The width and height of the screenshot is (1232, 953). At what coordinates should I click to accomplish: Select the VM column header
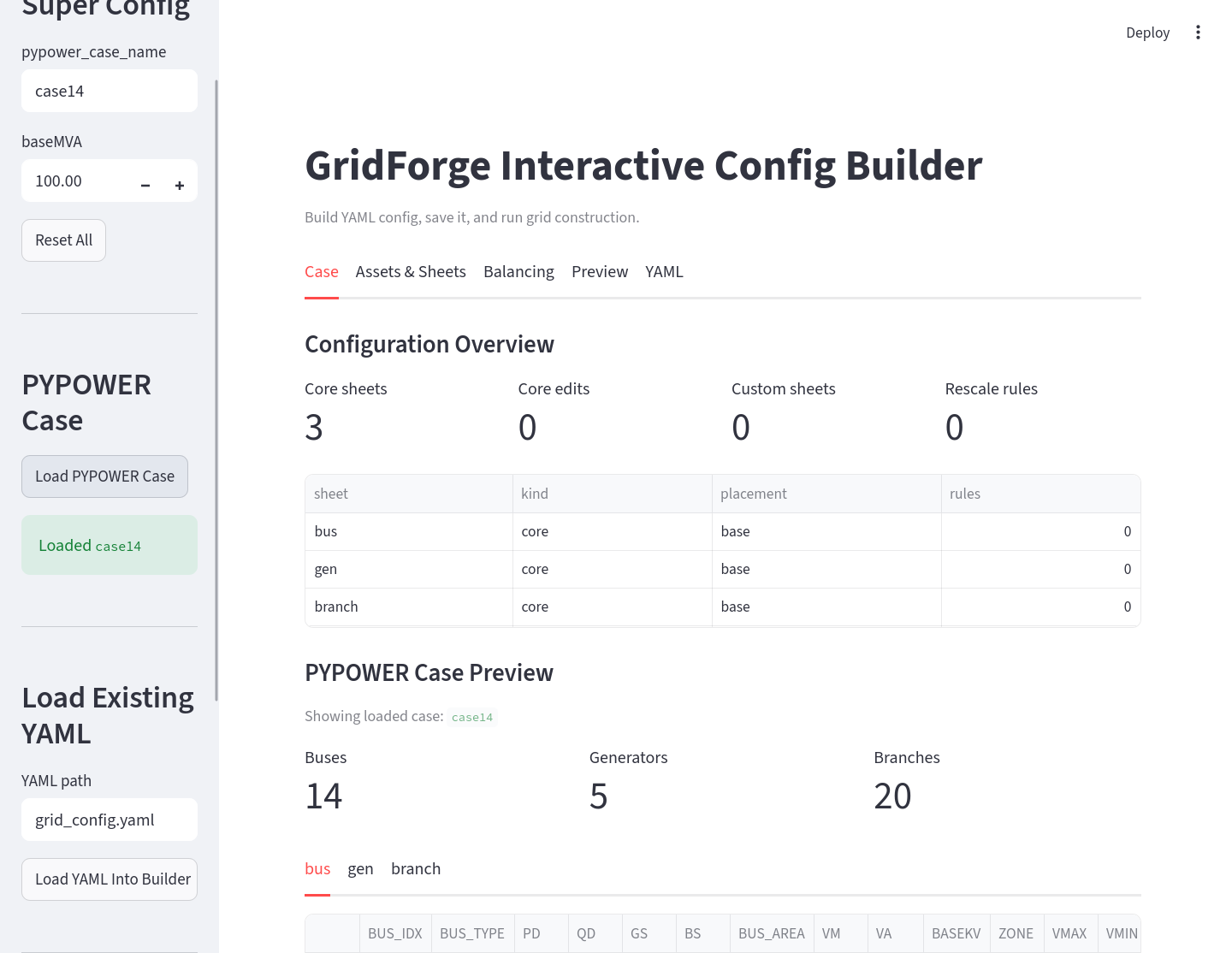click(840, 933)
